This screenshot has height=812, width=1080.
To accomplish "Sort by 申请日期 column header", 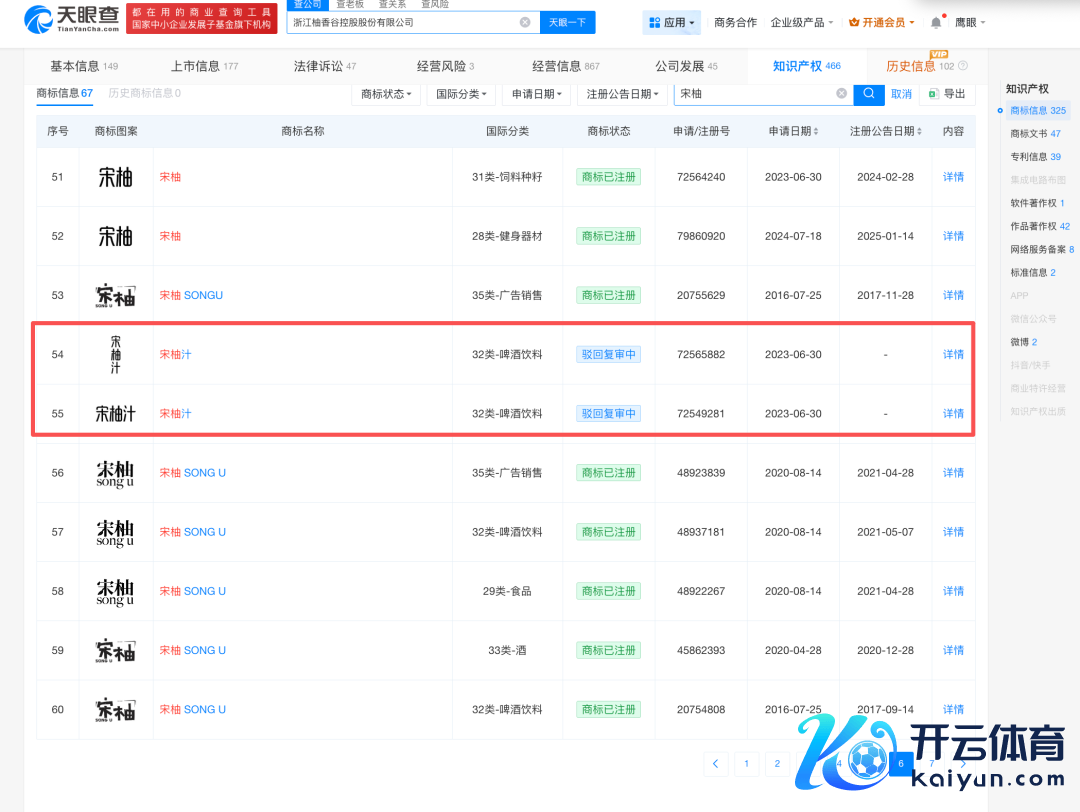I will tap(794, 132).
